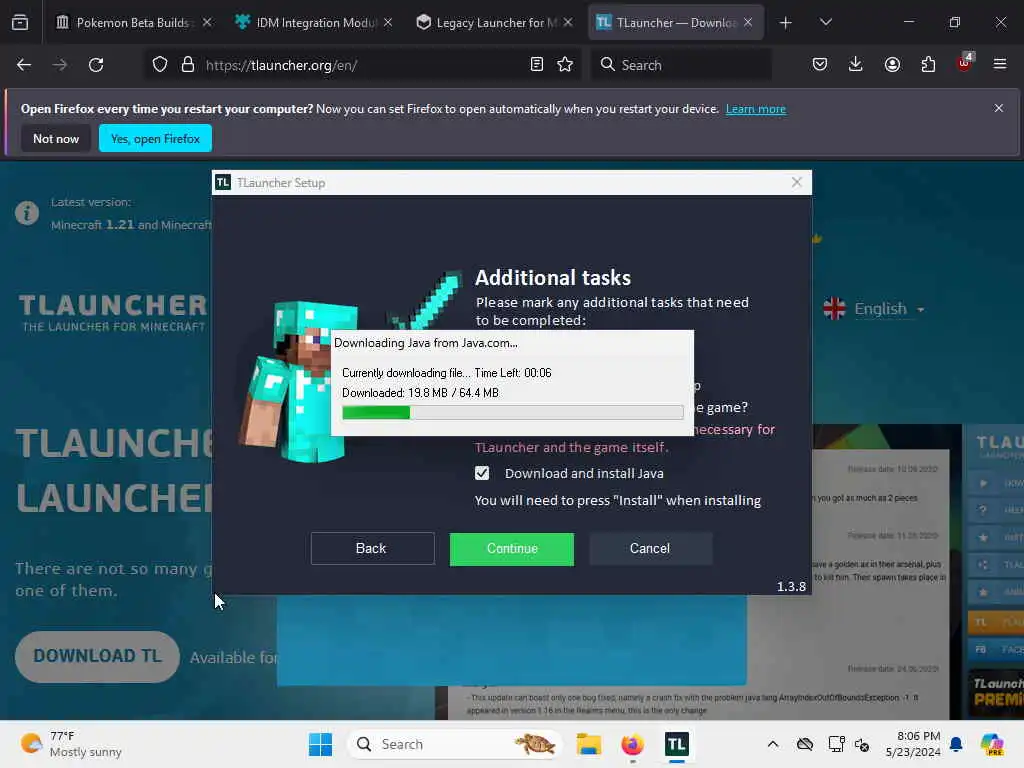Open TLauncher taskbar icon
1024x768 pixels.
tap(677, 744)
